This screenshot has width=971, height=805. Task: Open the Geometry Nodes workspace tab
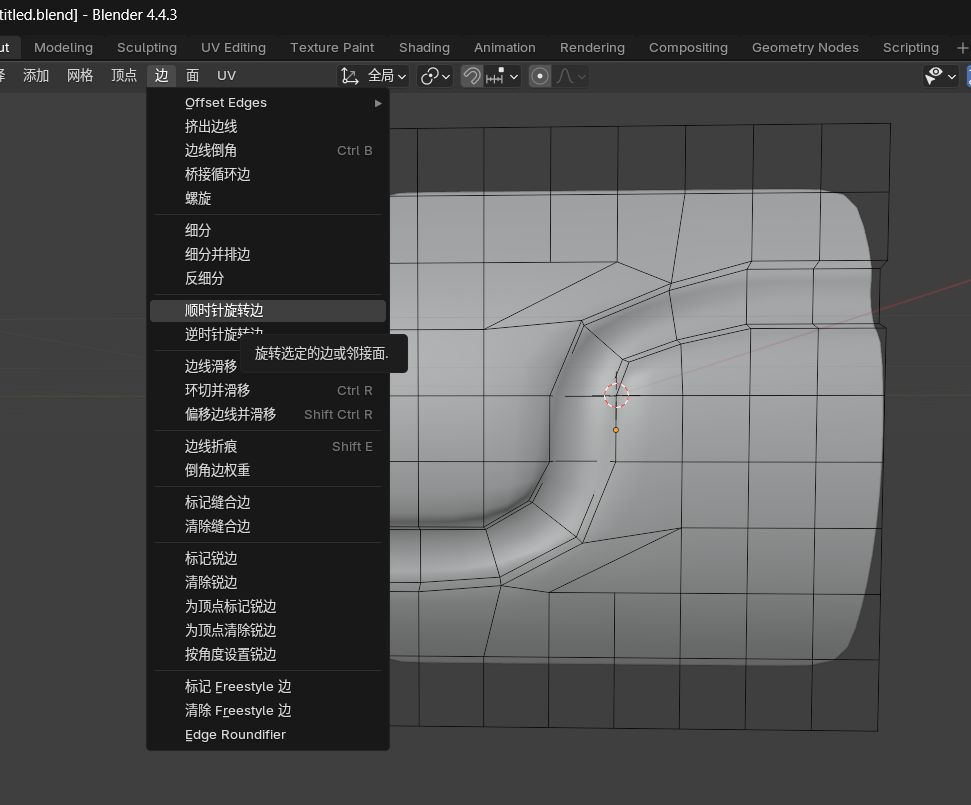point(805,48)
